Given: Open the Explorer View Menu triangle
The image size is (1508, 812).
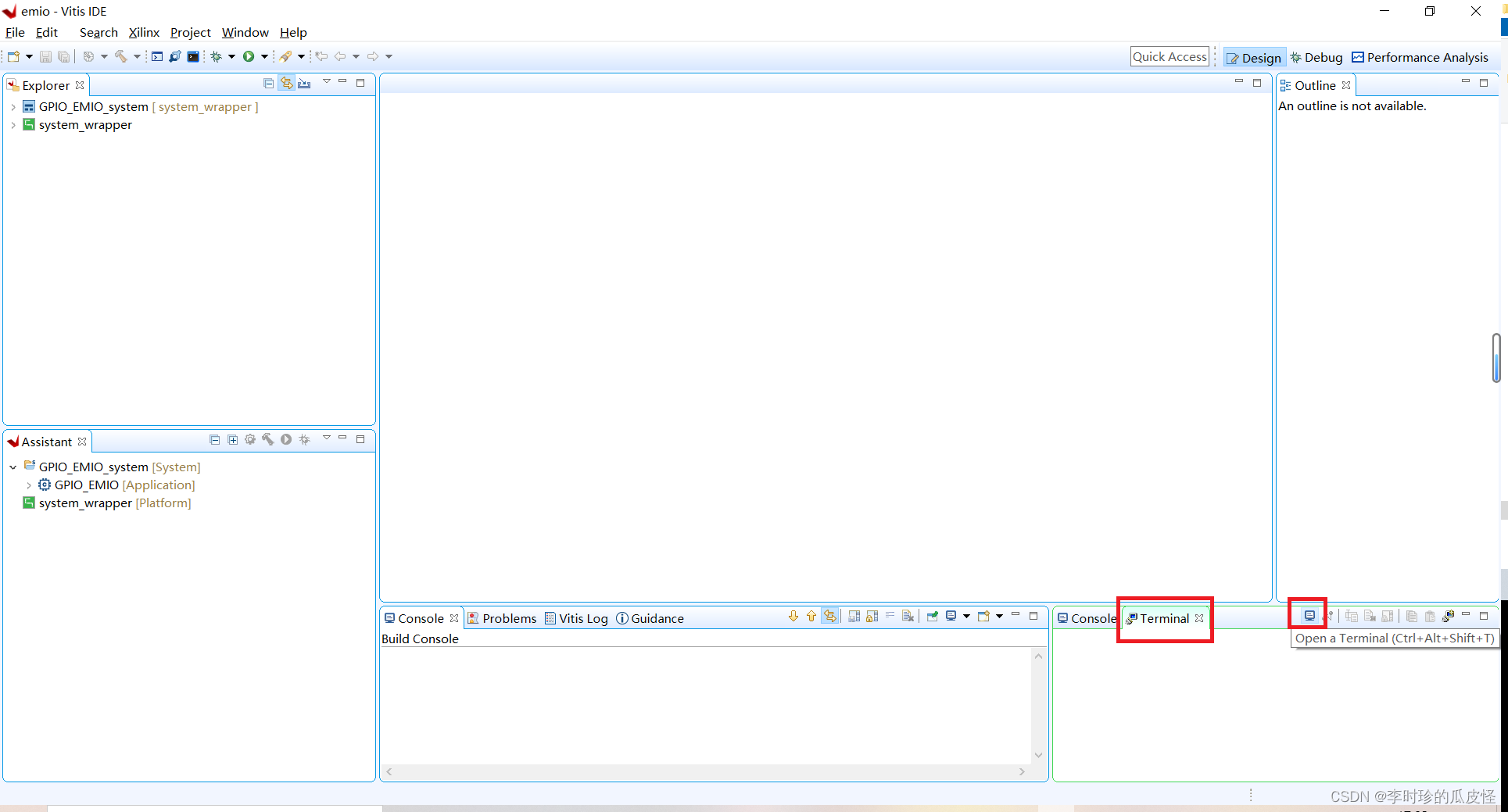Looking at the screenshot, I should click(327, 82).
